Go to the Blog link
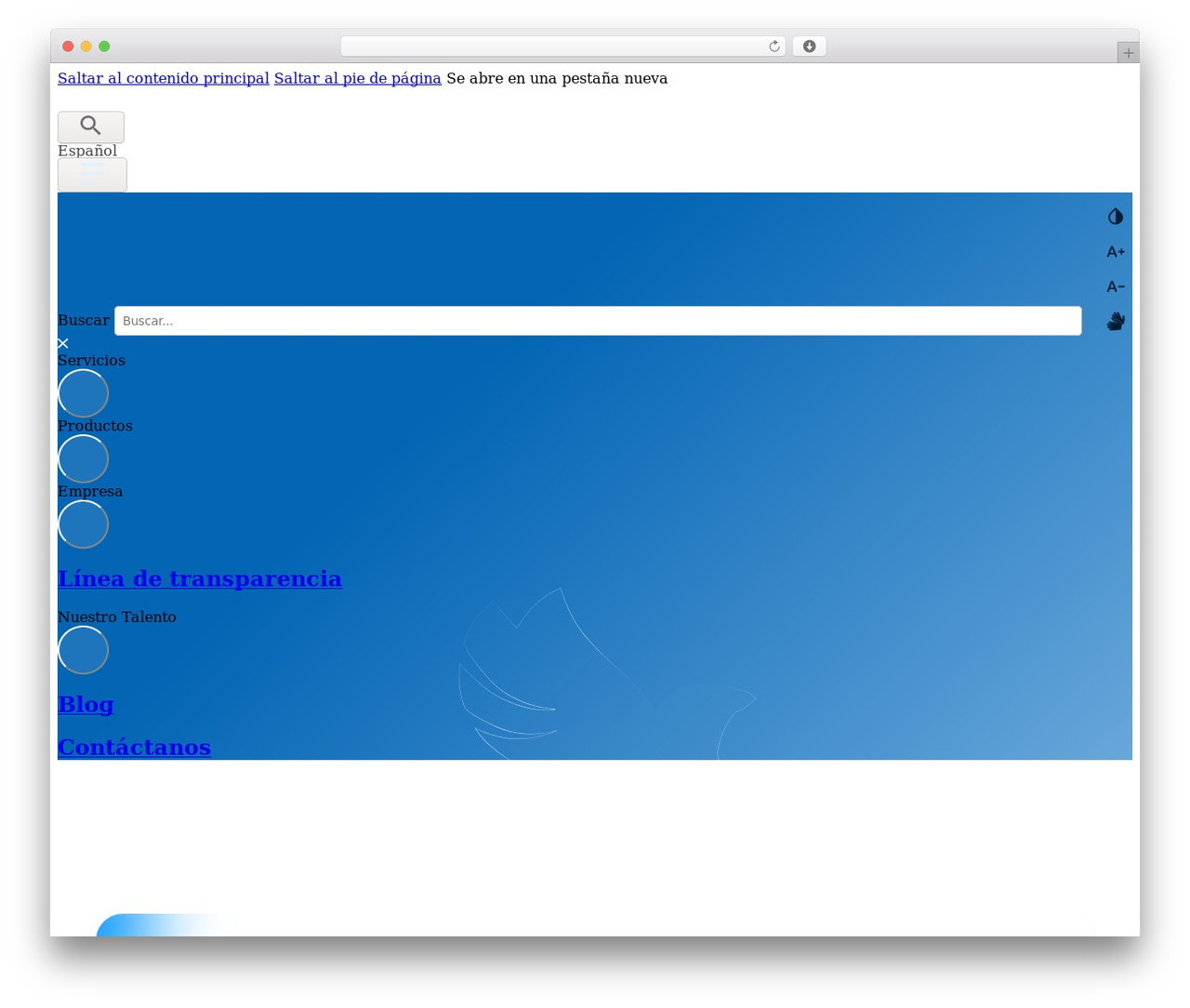Image resolution: width=1190 pixels, height=1008 pixels. [x=86, y=704]
